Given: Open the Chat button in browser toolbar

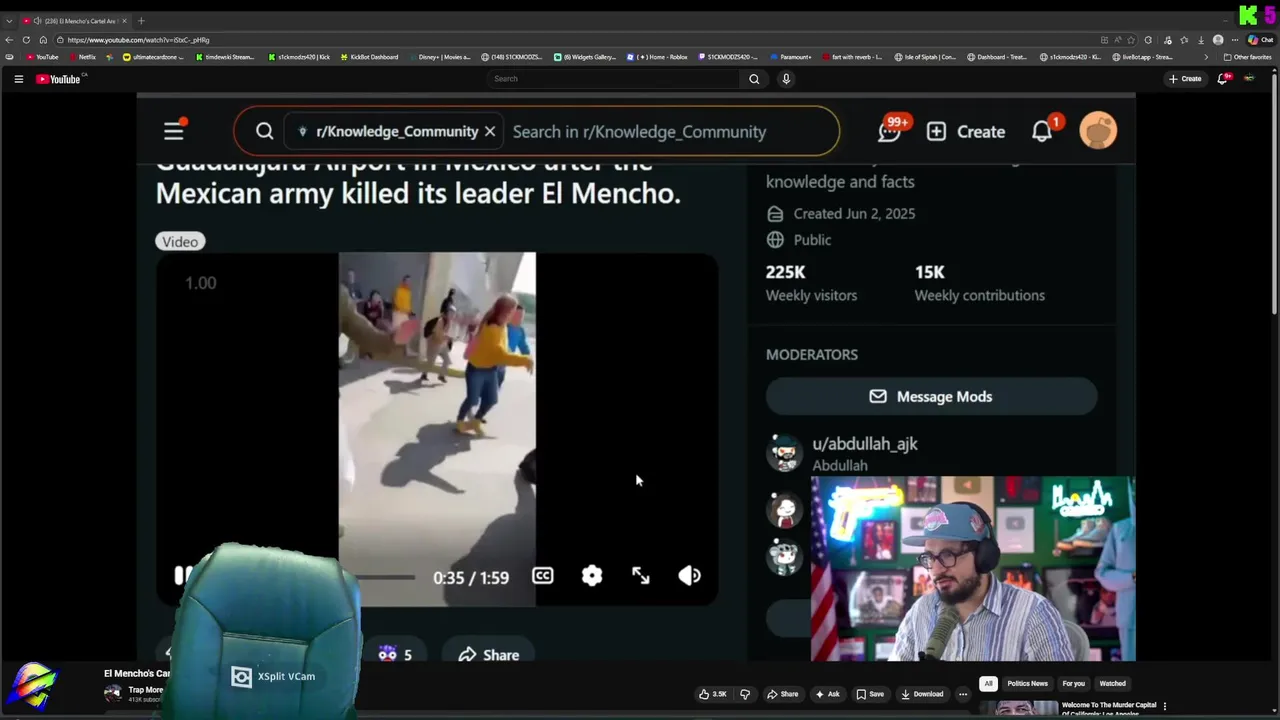Looking at the screenshot, I should 1260,40.
